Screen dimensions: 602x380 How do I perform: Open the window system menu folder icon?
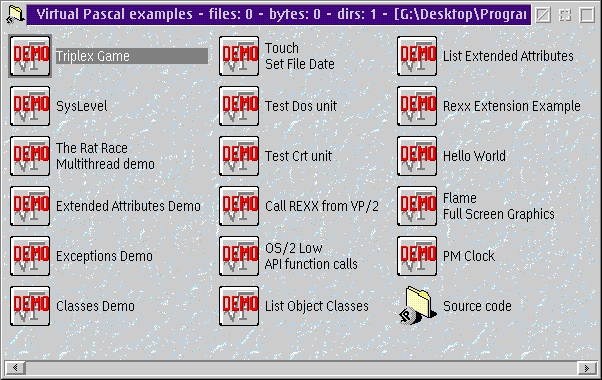click(x=15, y=15)
